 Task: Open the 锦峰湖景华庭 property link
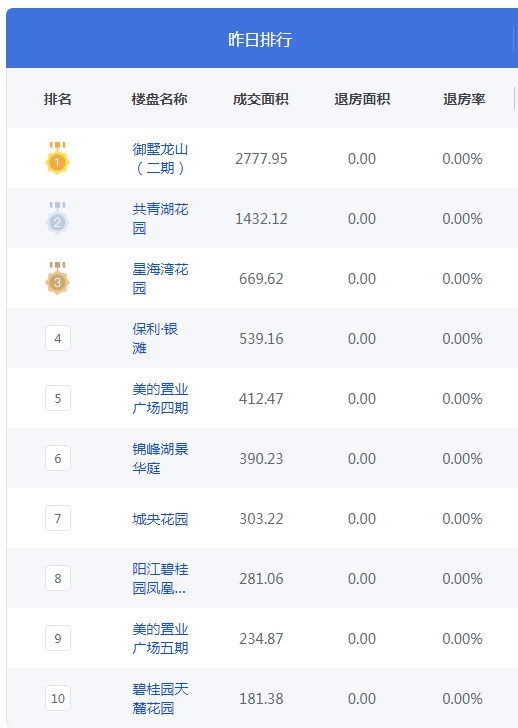pos(160,458)
